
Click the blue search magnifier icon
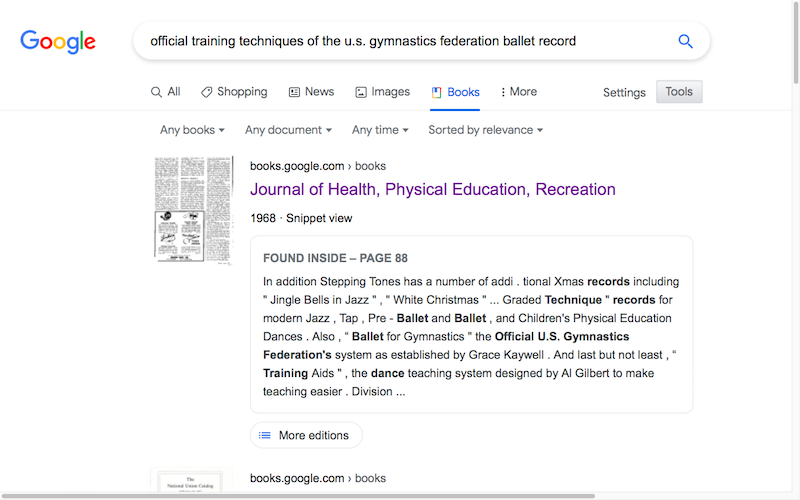(x=685, y=41)
